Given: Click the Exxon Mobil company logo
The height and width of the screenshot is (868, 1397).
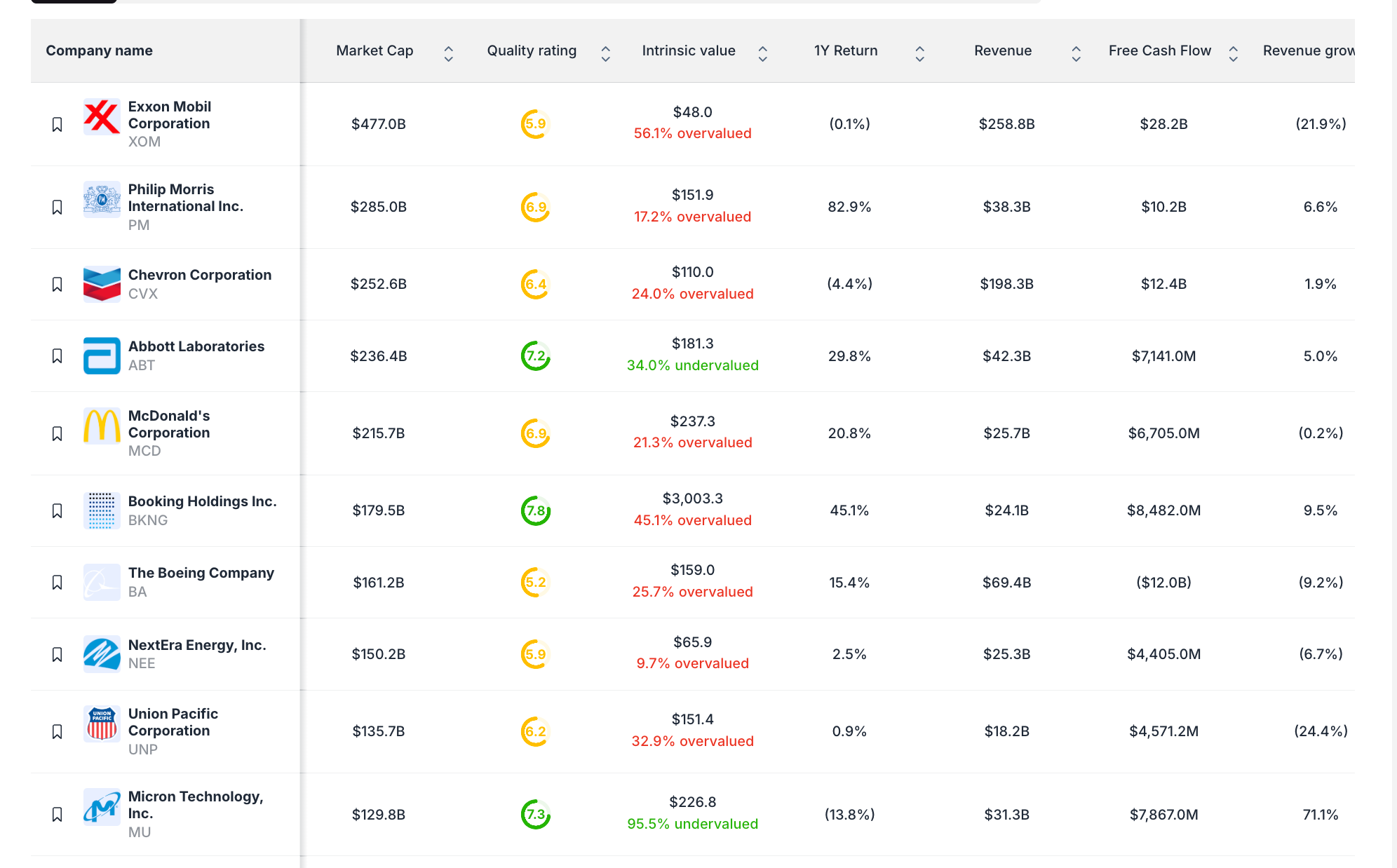Looking at the screenshot, I should [x=102, y=117].
